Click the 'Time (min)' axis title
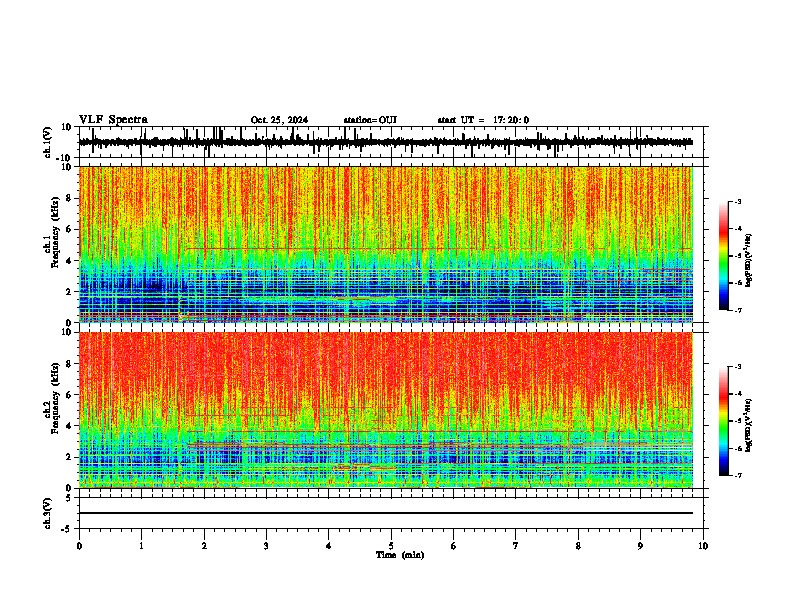The image size is (792, 612). (400, 555)
